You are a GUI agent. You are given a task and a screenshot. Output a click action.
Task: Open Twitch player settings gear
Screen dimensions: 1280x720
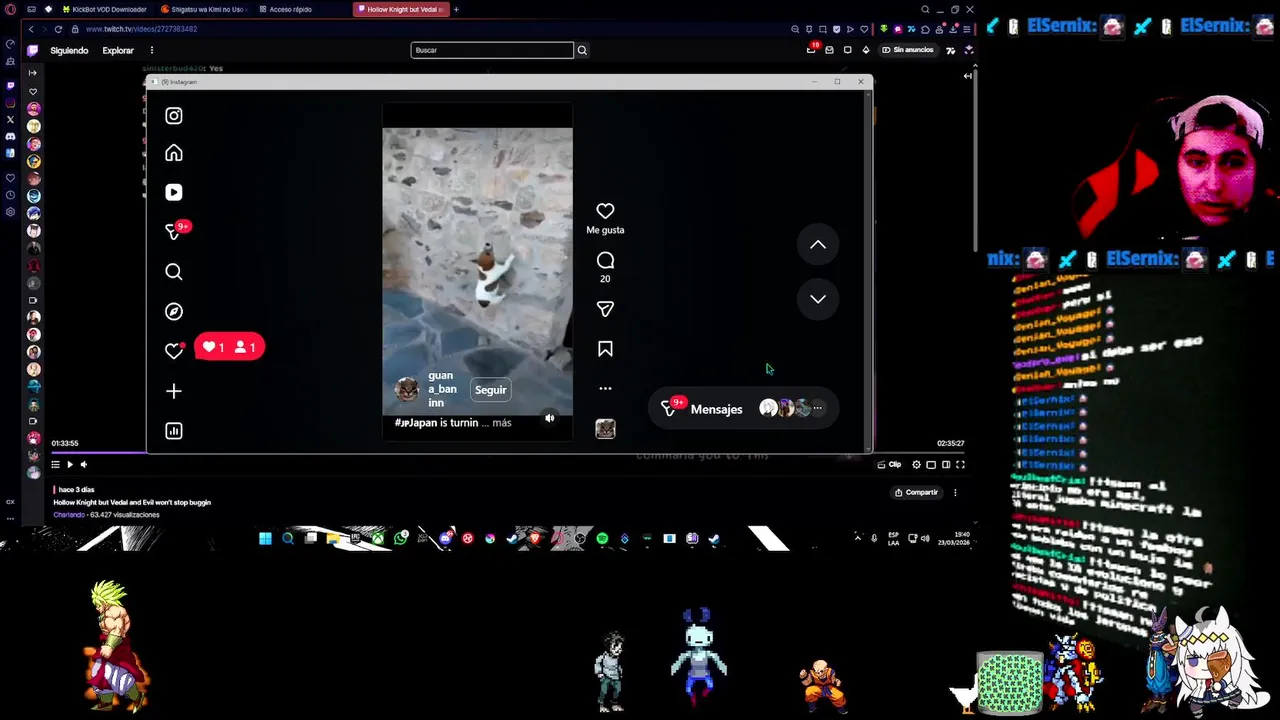tap(916, 464)
